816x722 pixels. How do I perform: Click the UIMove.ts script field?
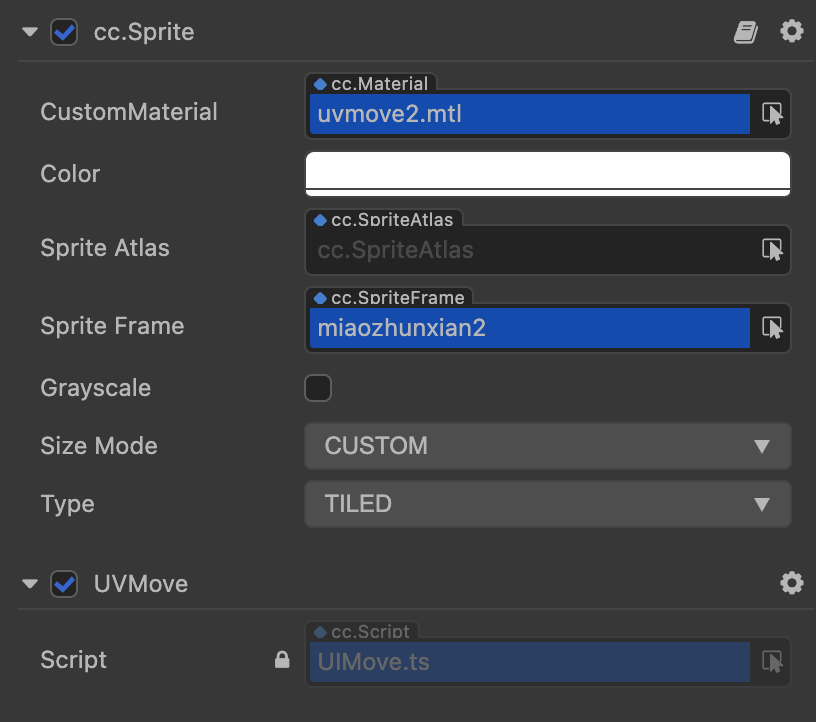(x=529, y=661)
